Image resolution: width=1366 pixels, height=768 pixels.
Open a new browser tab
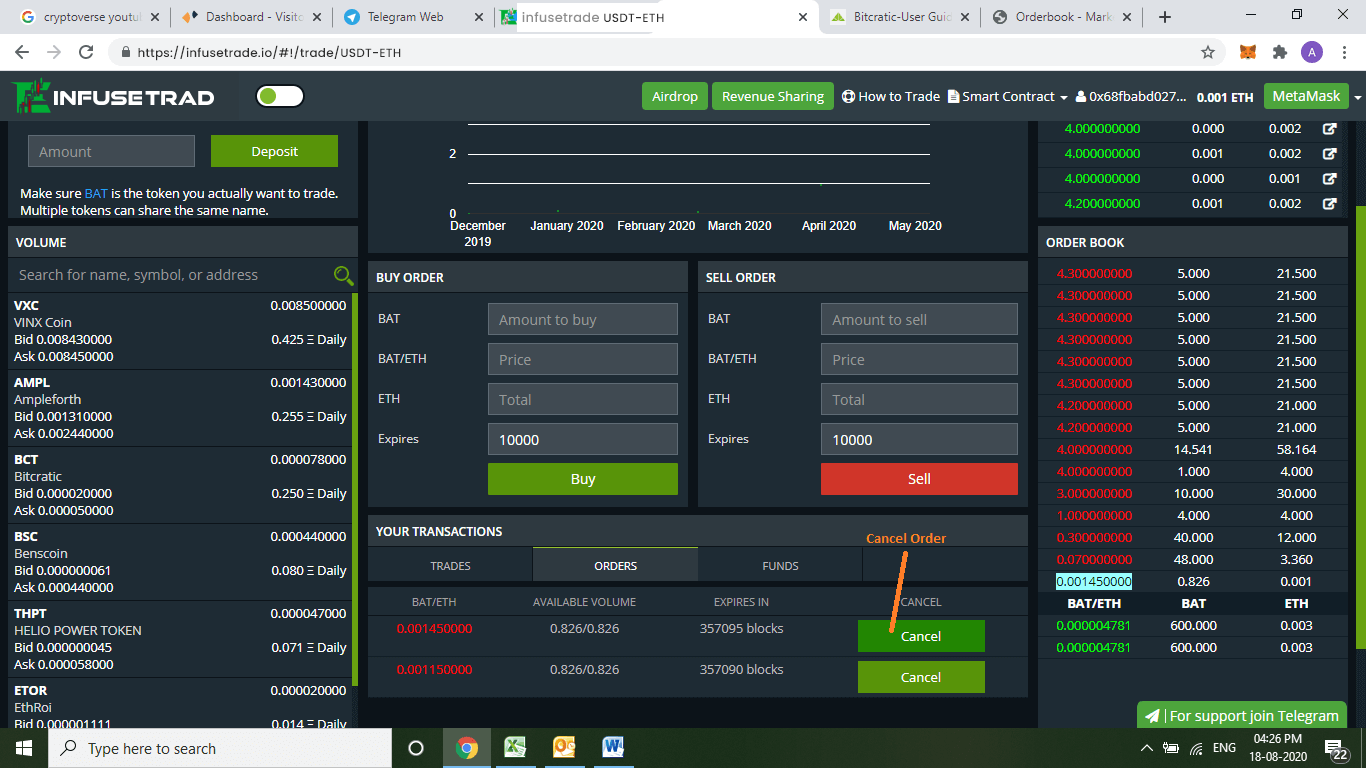[1164, 17]
